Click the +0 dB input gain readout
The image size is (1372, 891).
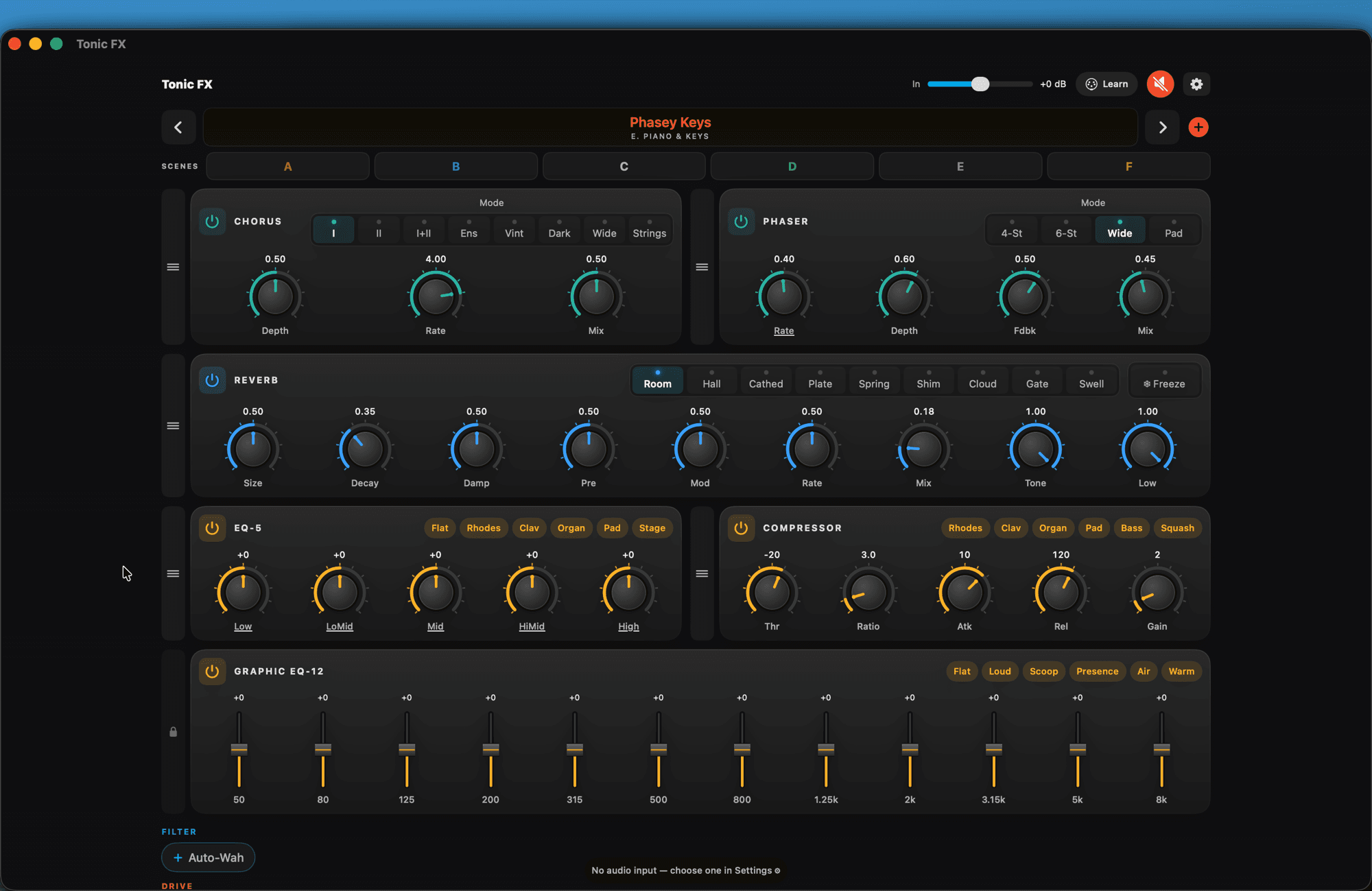[x=1053, y=84]
